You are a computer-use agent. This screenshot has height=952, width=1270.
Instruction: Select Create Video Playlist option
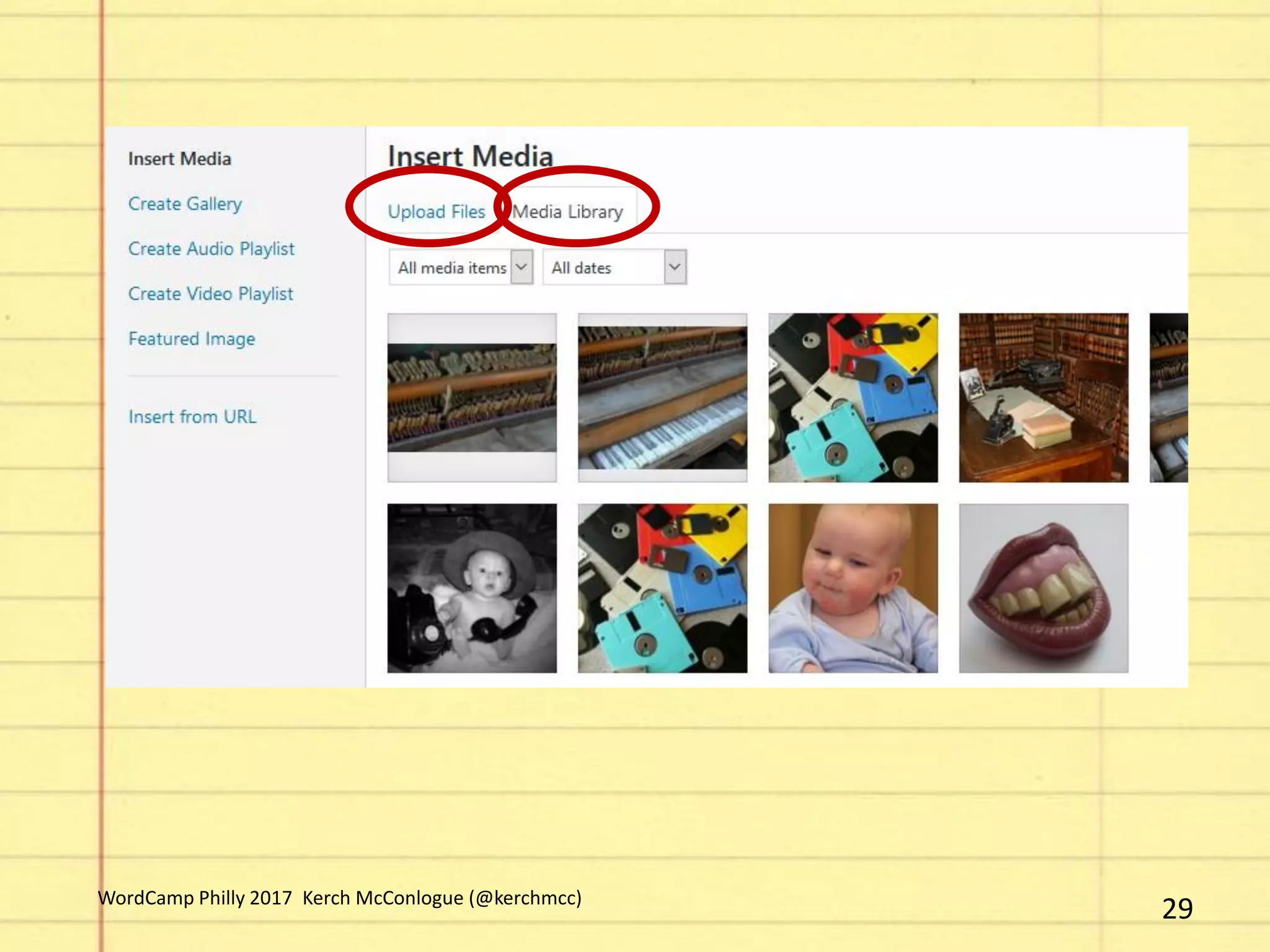point(210,294)
